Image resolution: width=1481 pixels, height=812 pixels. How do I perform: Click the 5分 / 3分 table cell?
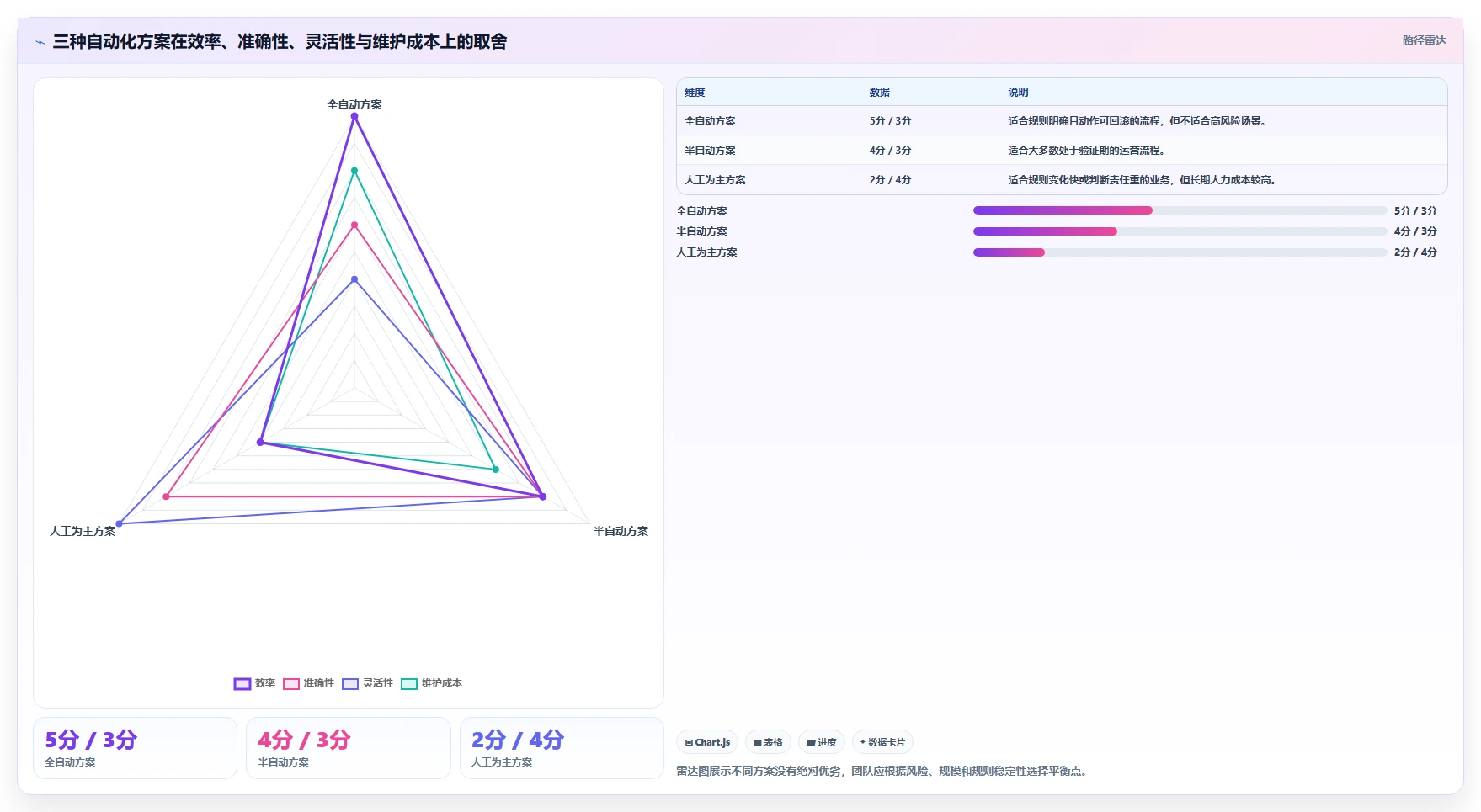(x=890, y=121)
